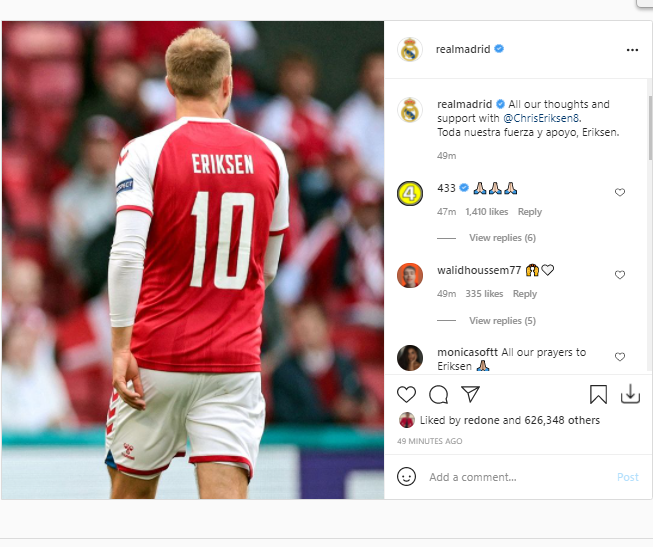The height and width of the screenshot is (547, 653).
Task: Like the post with heart icon
Action: (407, 394)
